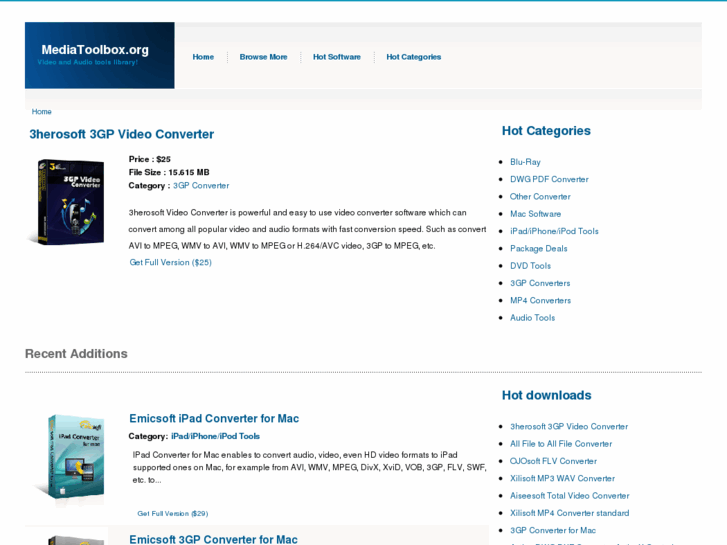This screenshot has height=545, width=727.
Task: Open the Blu-Ray category
Action: tap(525, 162)
